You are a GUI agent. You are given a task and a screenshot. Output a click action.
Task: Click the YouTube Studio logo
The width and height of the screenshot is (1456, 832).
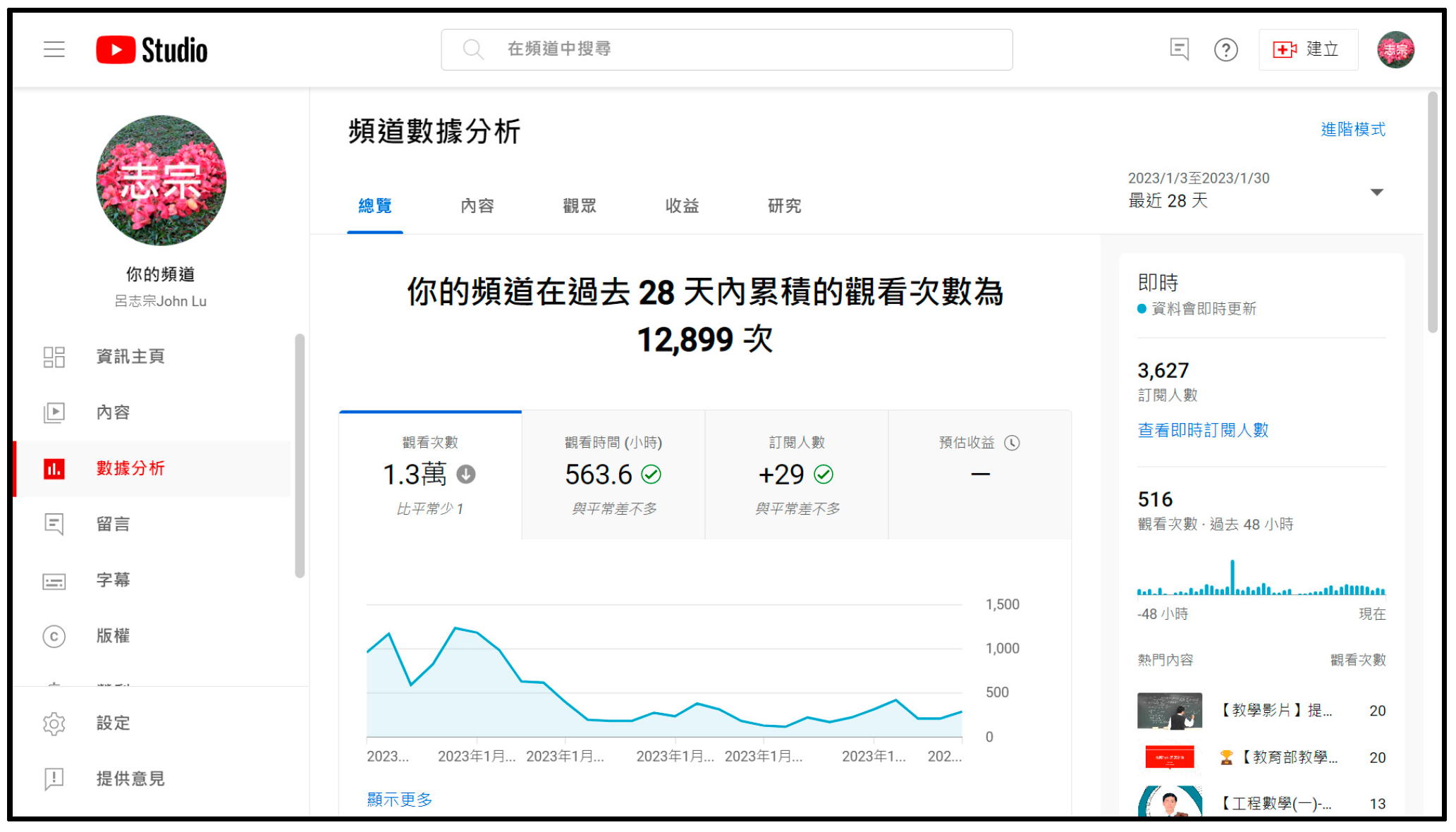click(x=152, y=50)
